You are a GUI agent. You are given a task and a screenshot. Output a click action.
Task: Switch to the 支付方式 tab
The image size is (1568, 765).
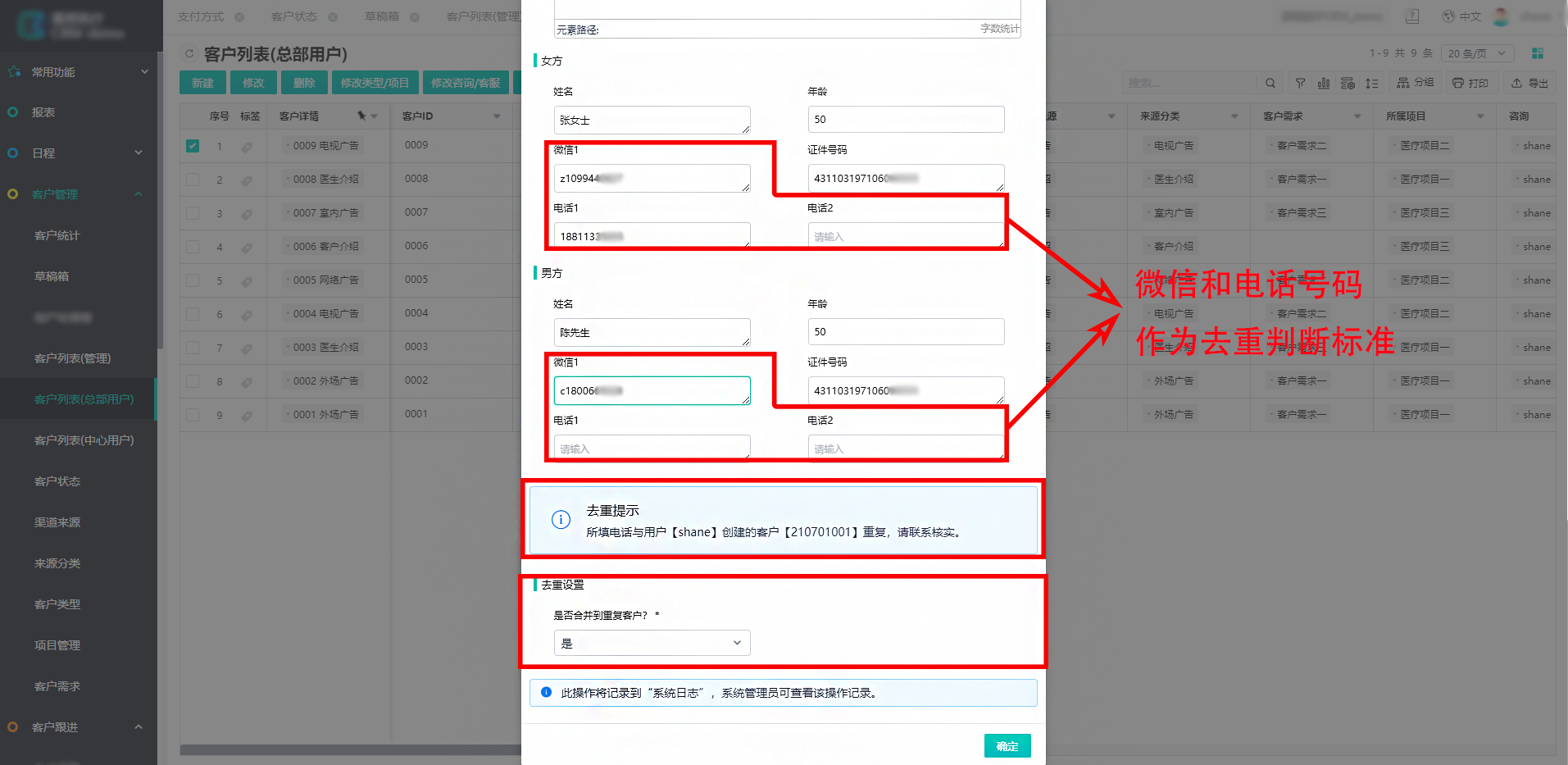click(x=201, y=17)
